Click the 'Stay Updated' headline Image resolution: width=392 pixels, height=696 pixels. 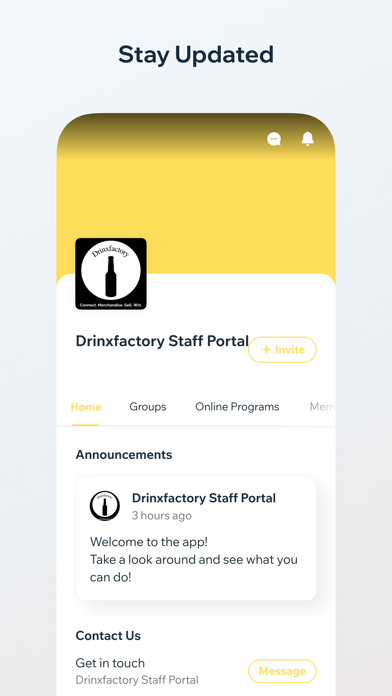coord(196,55)
